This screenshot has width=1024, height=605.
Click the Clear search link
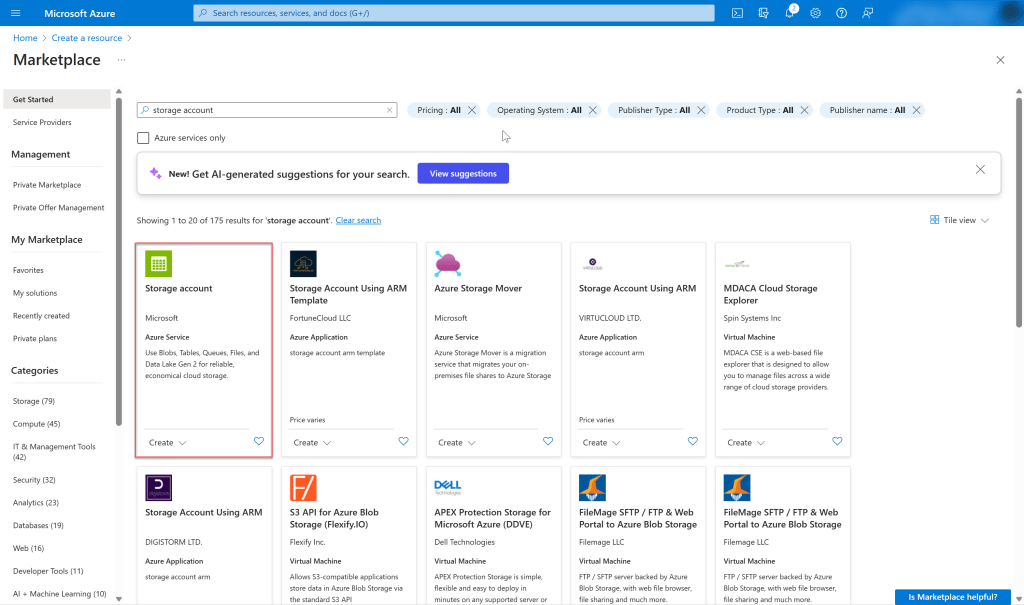click(358, 220)
